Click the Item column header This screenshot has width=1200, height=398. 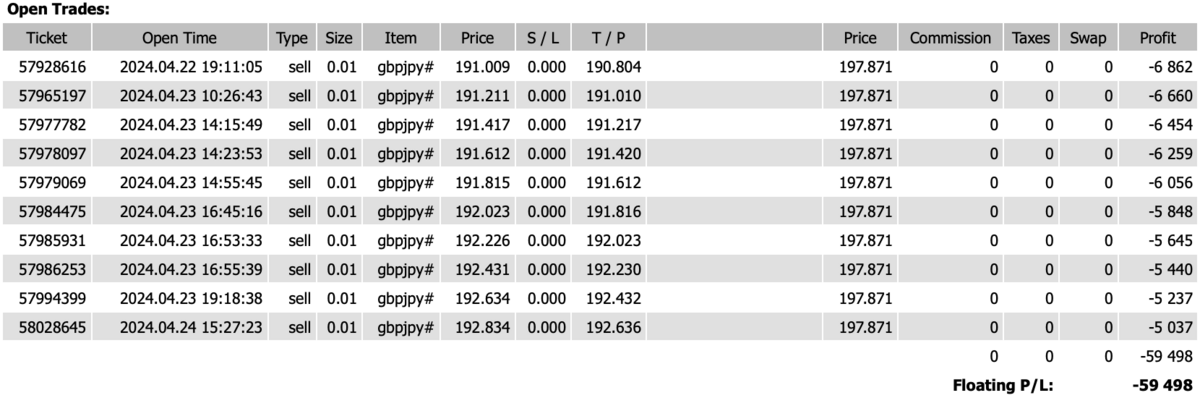pyautogui.click(x=401, y=38)
